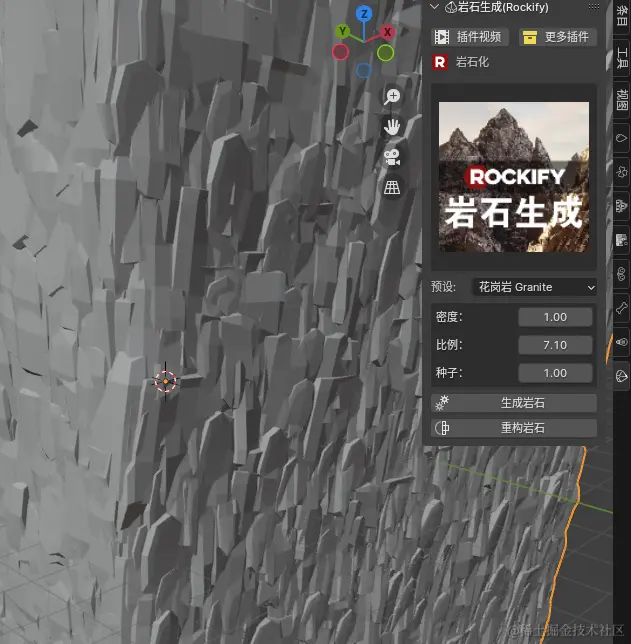Toggle the perspective/orthographic grid icon
This screenshot has width=631, height=644.
(392, 188)
